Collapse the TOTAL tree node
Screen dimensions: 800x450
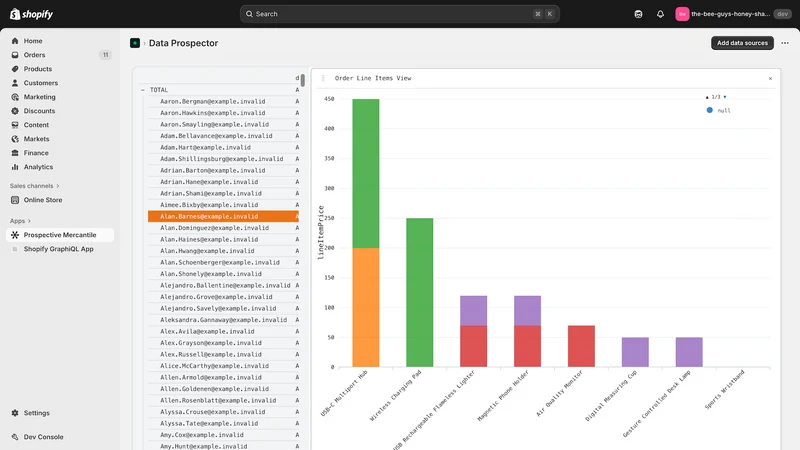(143, 90)
